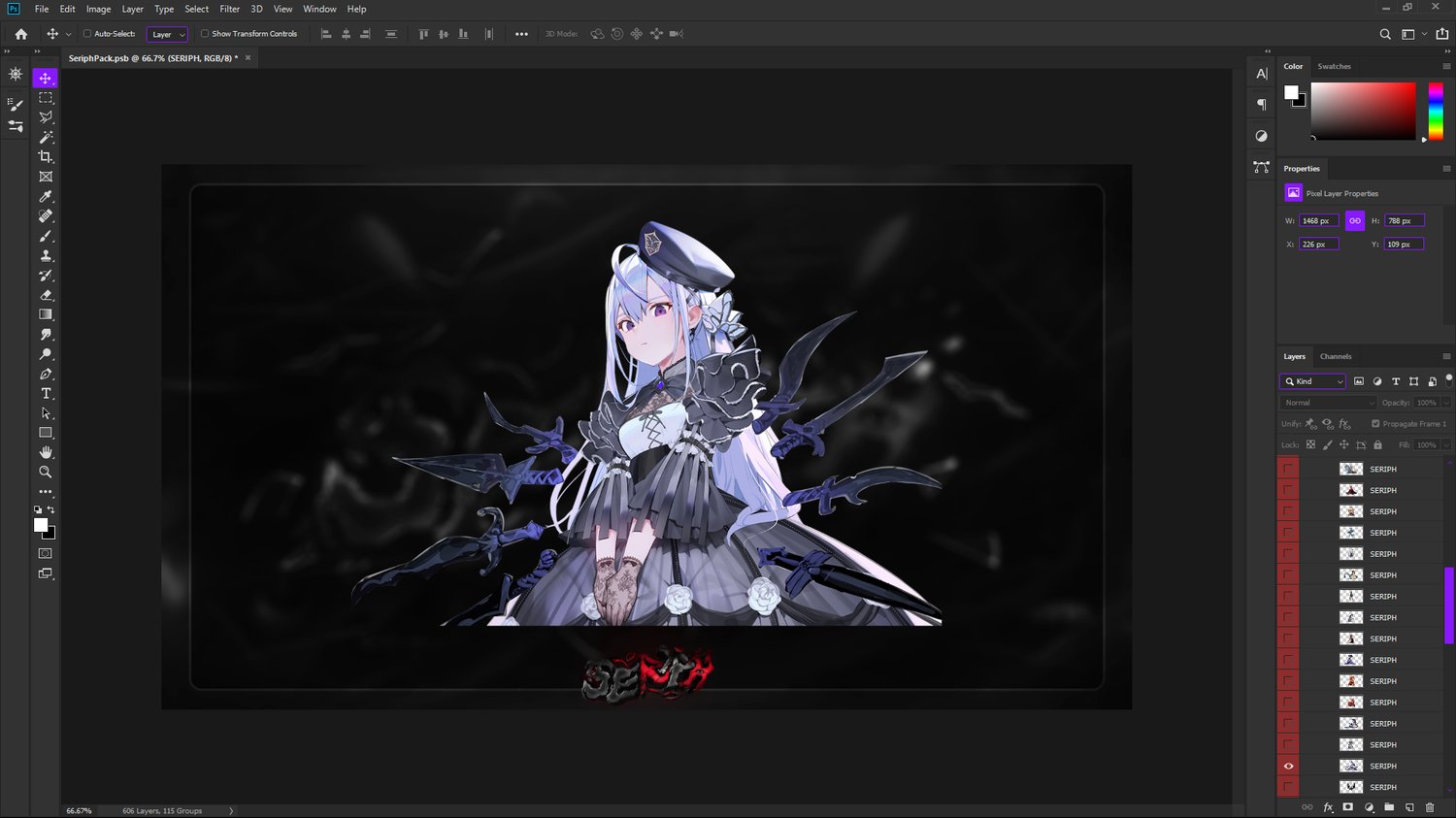The width and height of the screenshot is (1456, 818).
Task: Select the Dodge tool
Action: 46,354
